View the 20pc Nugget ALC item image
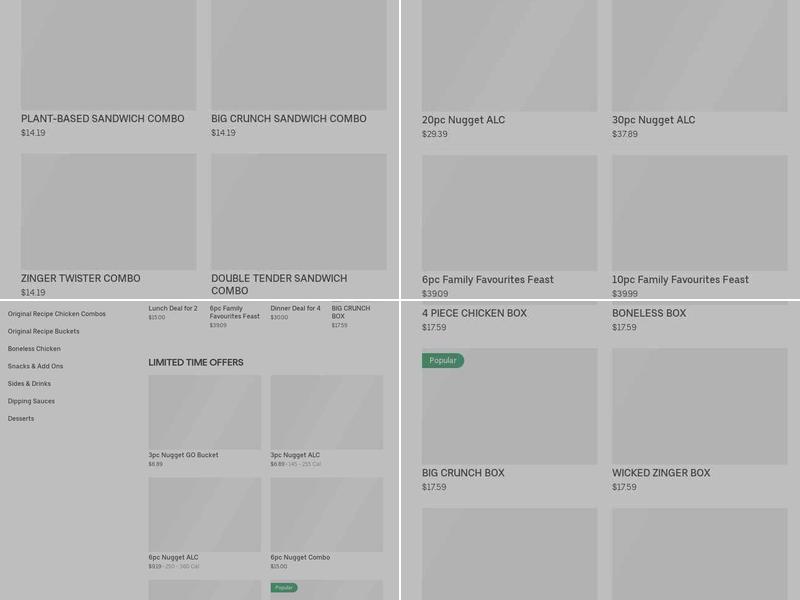Image resolution: width=800 pixels, height=600 pixels. [x=509, y=55]
